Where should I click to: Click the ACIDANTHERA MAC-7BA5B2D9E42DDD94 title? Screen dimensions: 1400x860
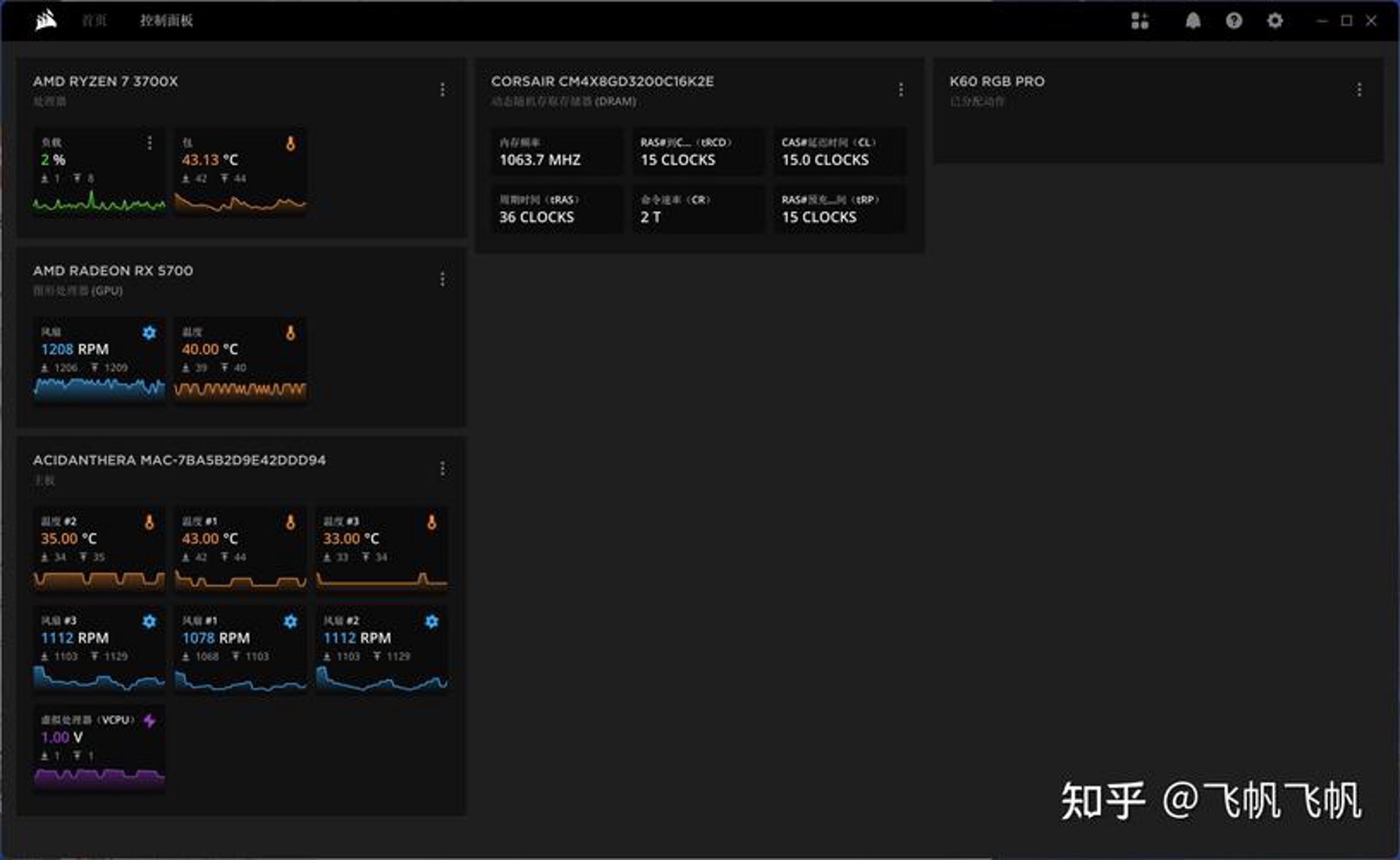[x=179, y=460]
